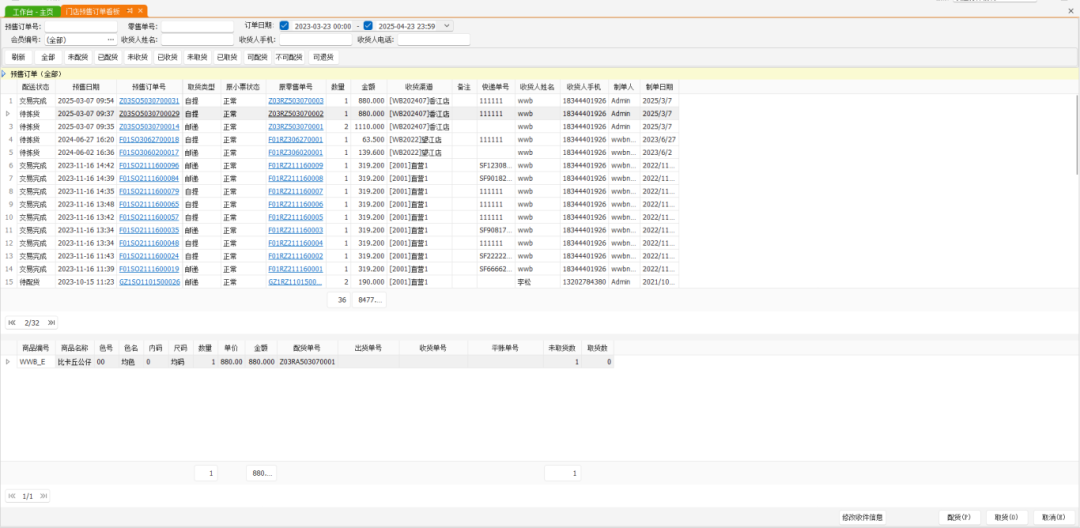Image resolution: width=1080 pixels, height=528 pixels.
Task: Click the 取消(X) button
Action: point(1054,517)
